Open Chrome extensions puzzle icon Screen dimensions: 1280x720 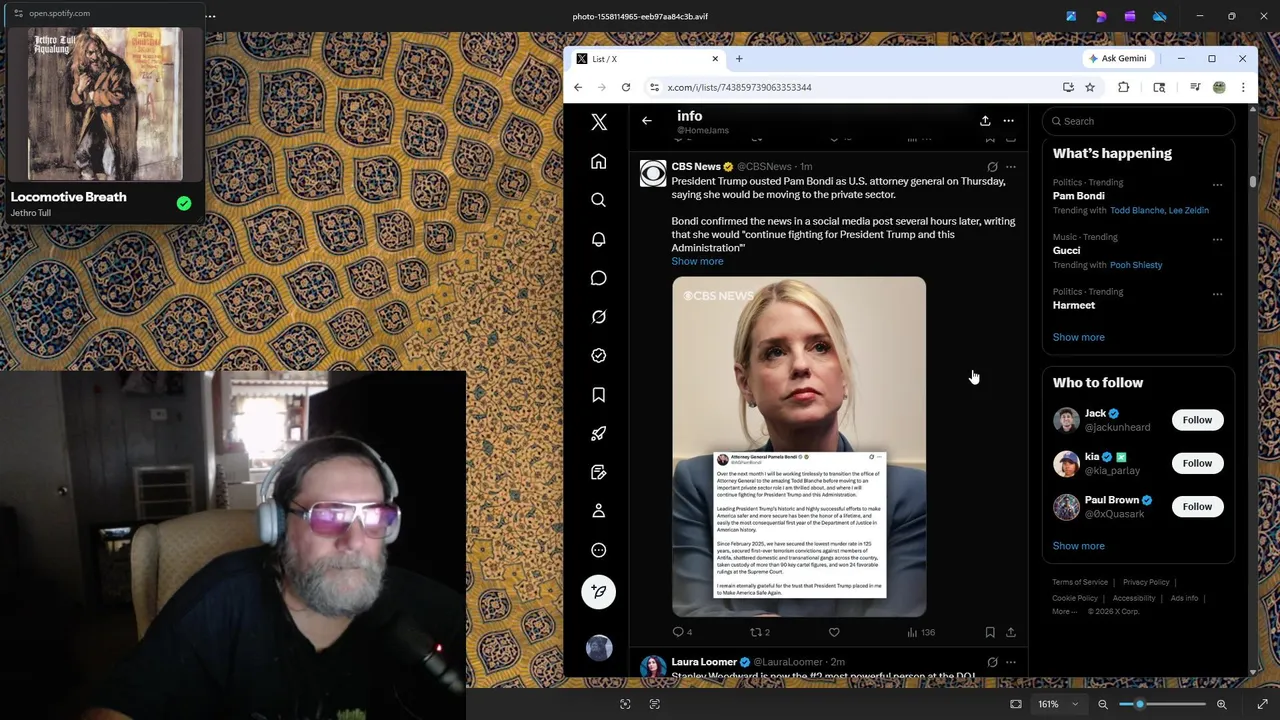coord(1123,87)
